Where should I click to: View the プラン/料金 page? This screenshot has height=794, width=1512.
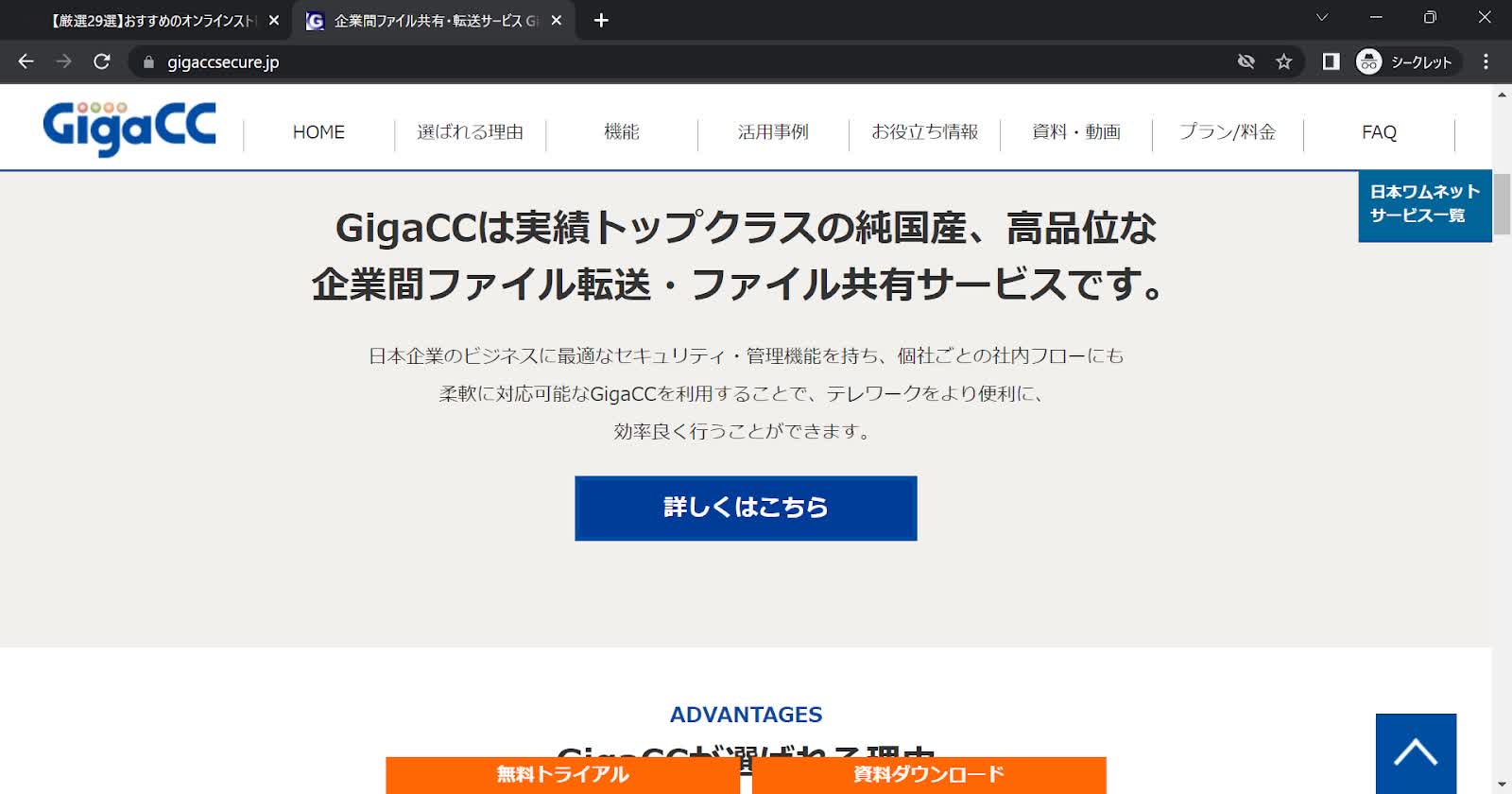point(1228,132)
